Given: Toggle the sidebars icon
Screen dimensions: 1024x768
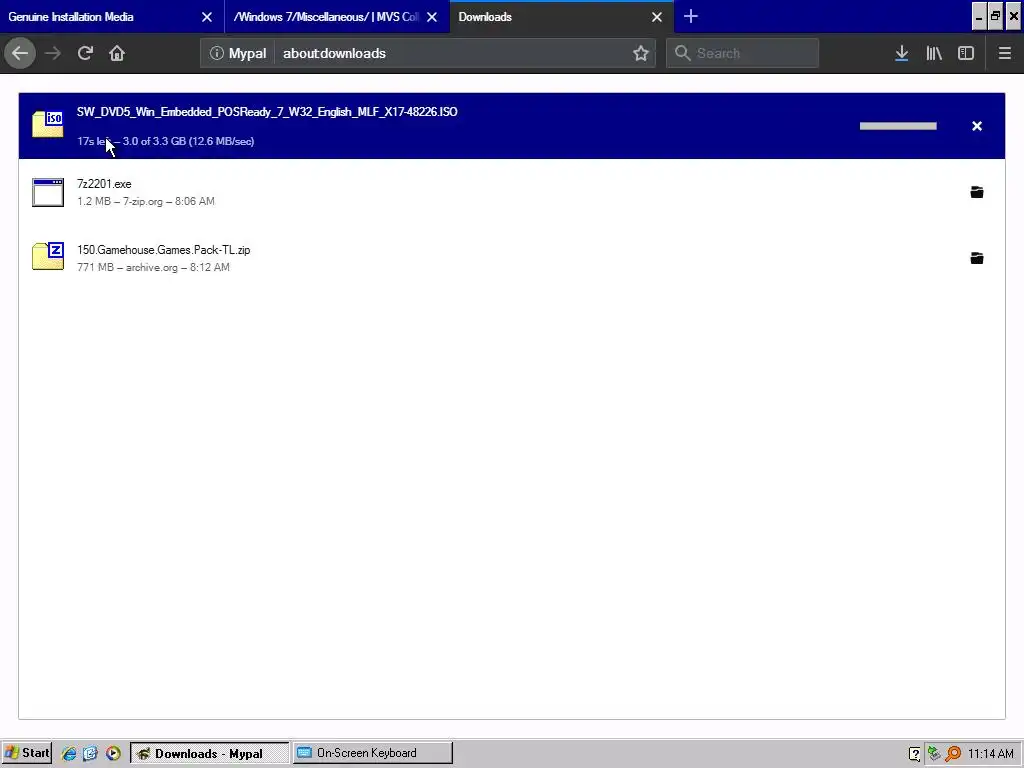Looking at the screenshot, I should pos(966,53).
